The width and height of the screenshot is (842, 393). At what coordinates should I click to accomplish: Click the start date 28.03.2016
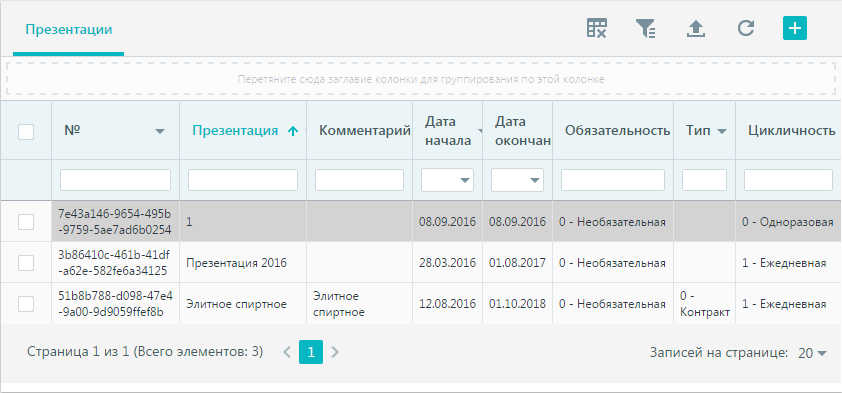[x=447, y=263]
